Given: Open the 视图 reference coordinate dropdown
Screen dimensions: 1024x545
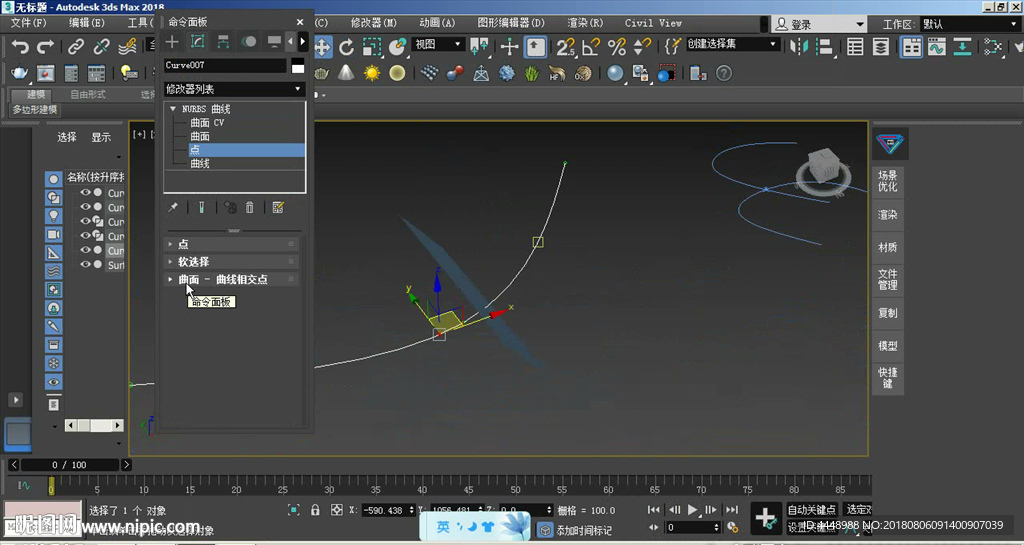Looking at the screenshot, I should coord(438,44).
